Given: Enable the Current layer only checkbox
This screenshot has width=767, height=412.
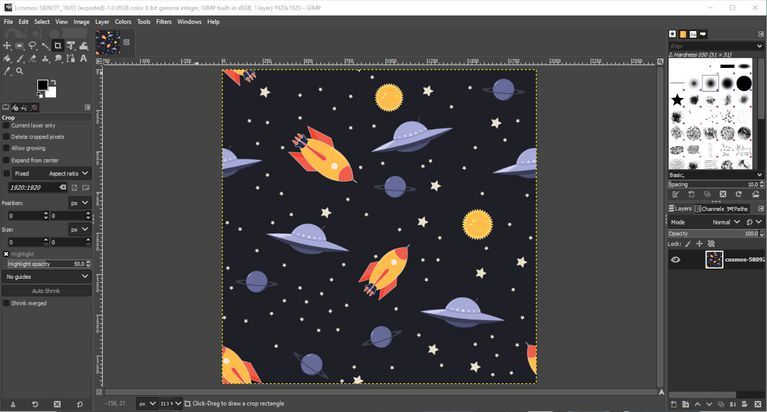Looking at the screenshot, I should [6, 125].
